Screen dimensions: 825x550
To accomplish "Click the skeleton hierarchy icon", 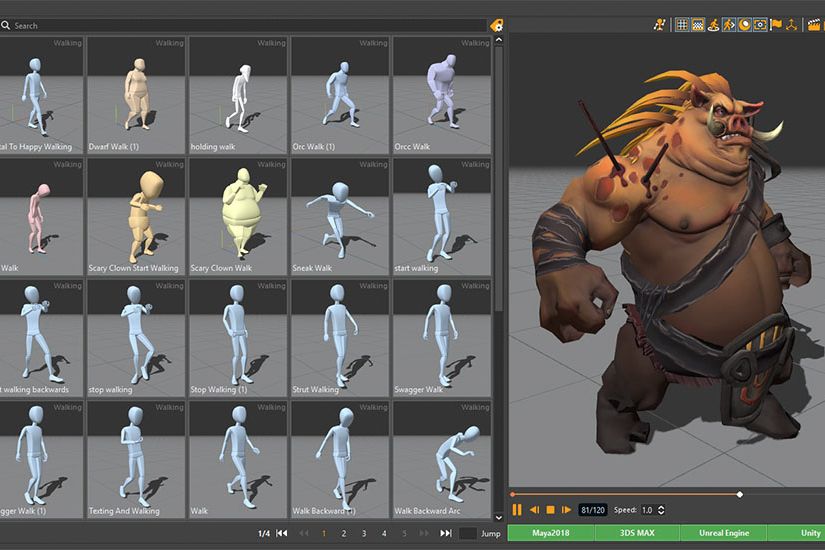I will coord(791,24).
